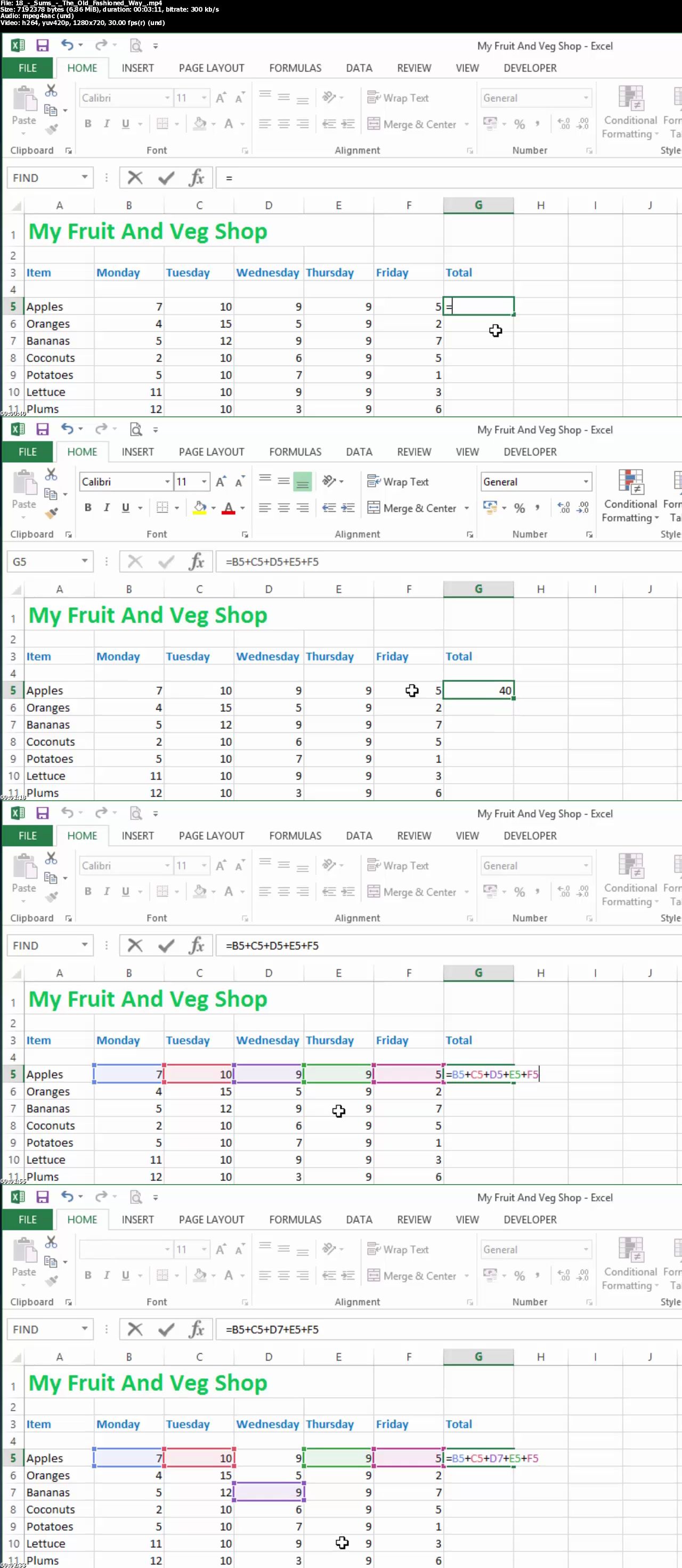Screen dimensions: 682x1568
Task: Expand Customize Quick Access Toolbar in frame showing 40
Action: pos(155,430)
